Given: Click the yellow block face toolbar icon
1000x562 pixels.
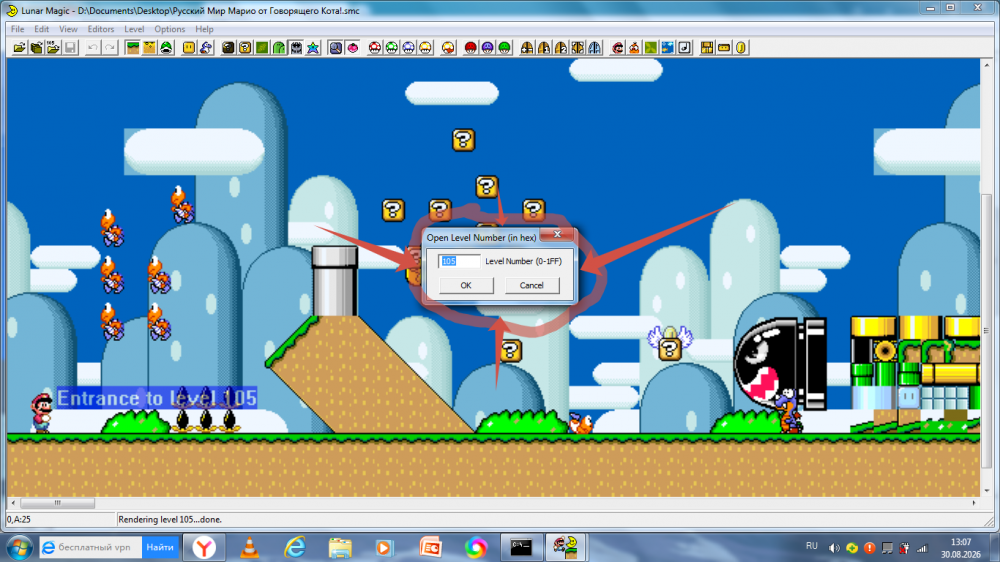Looking at the screenshot, I should (189, 48).
